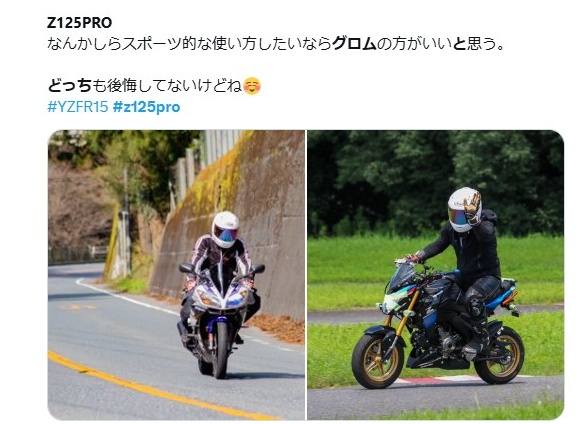The image size is (580, 424).
Task: Open the right photo of the mini bike on track
Action: point(436,275)
